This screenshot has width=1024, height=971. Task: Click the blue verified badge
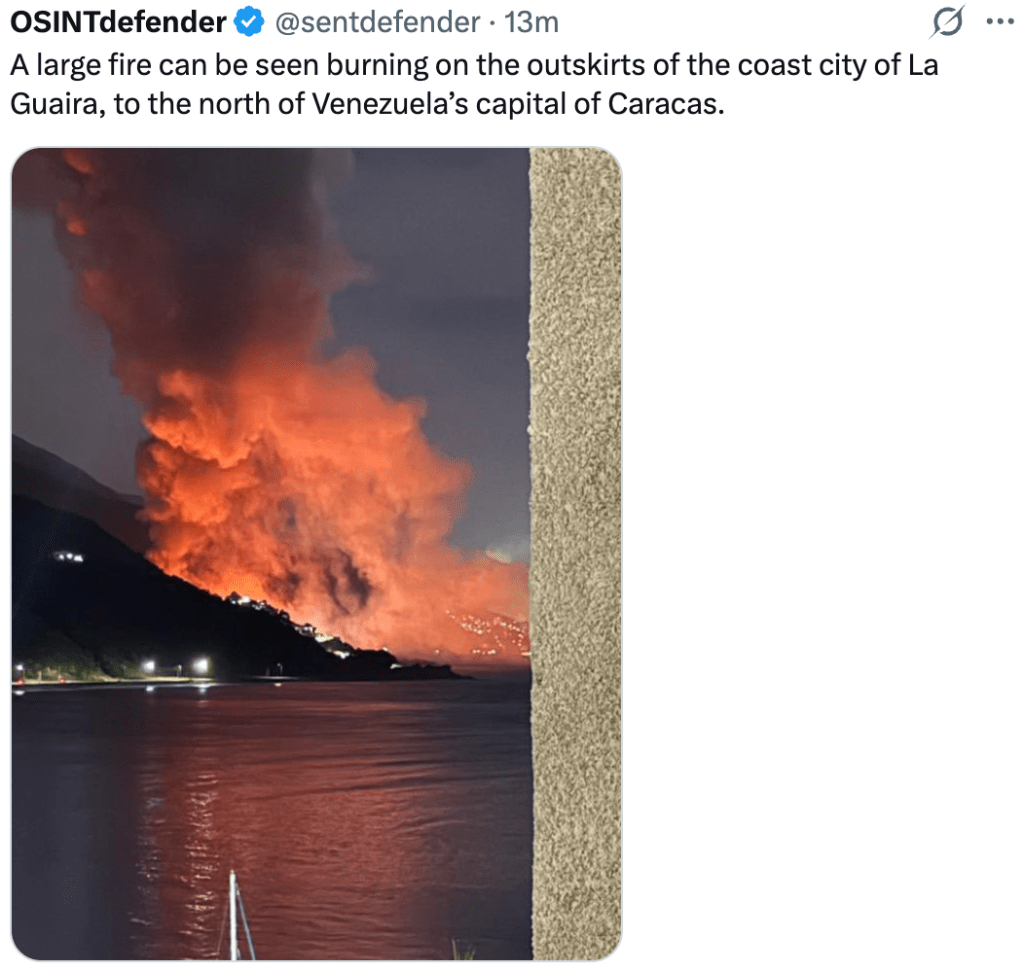[247, 21]
